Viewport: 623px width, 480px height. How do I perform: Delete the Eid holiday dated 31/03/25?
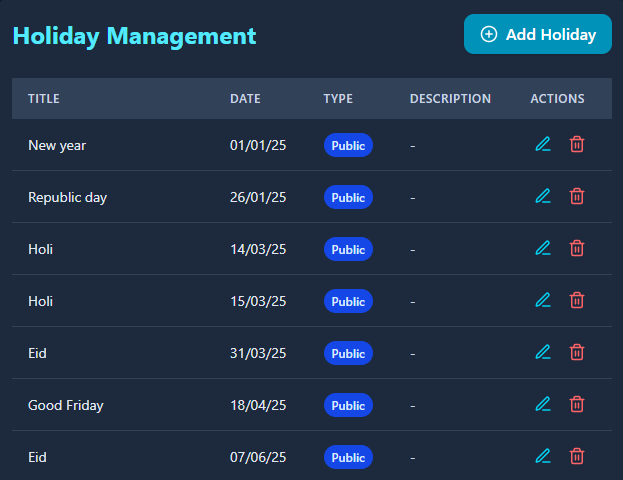pyautogui.click(x=577, y=353)
